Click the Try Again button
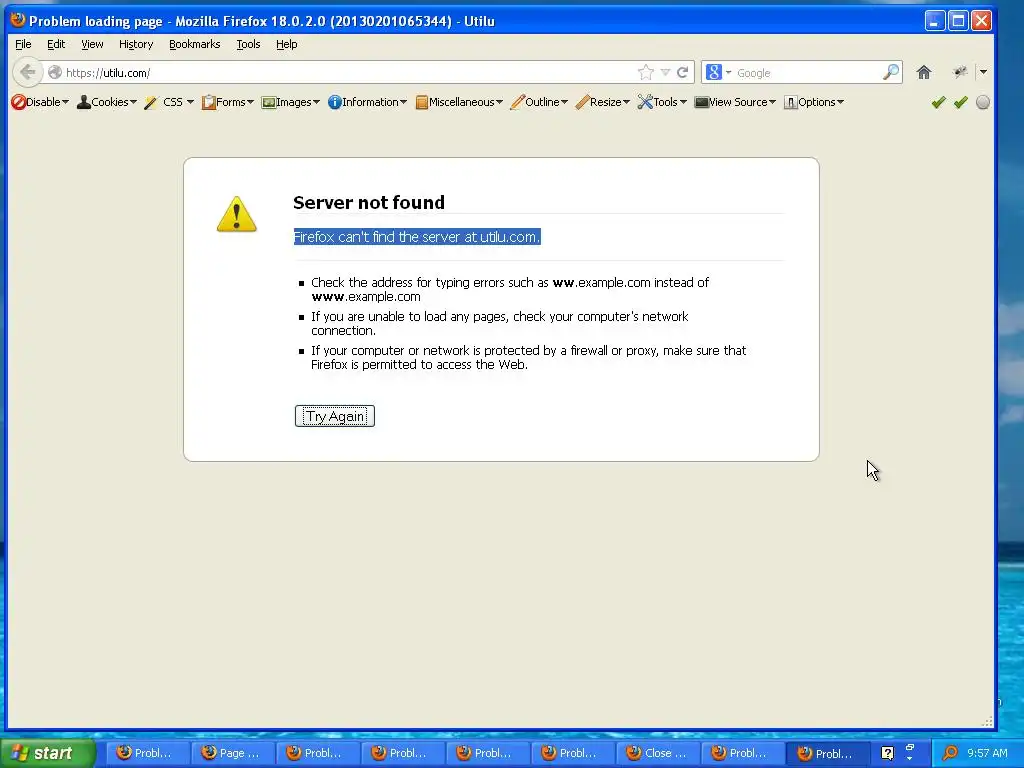 pos(335,416)
